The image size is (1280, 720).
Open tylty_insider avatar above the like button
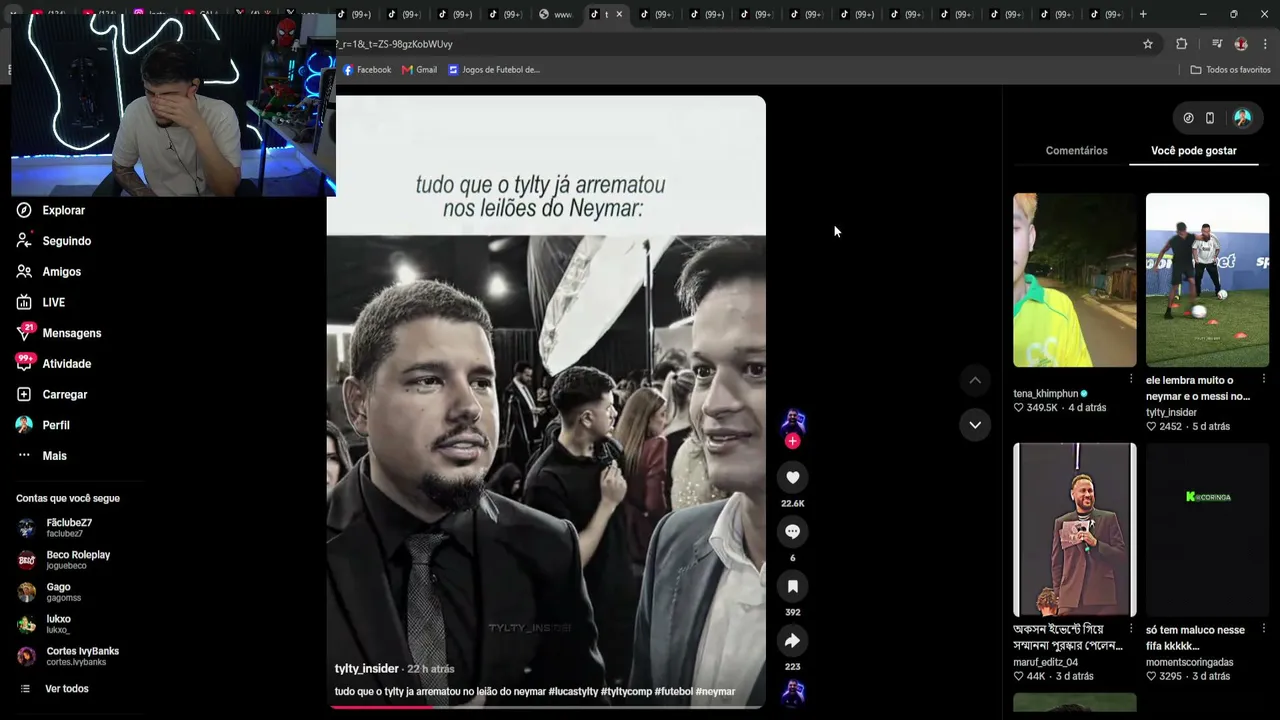point(793,420)
